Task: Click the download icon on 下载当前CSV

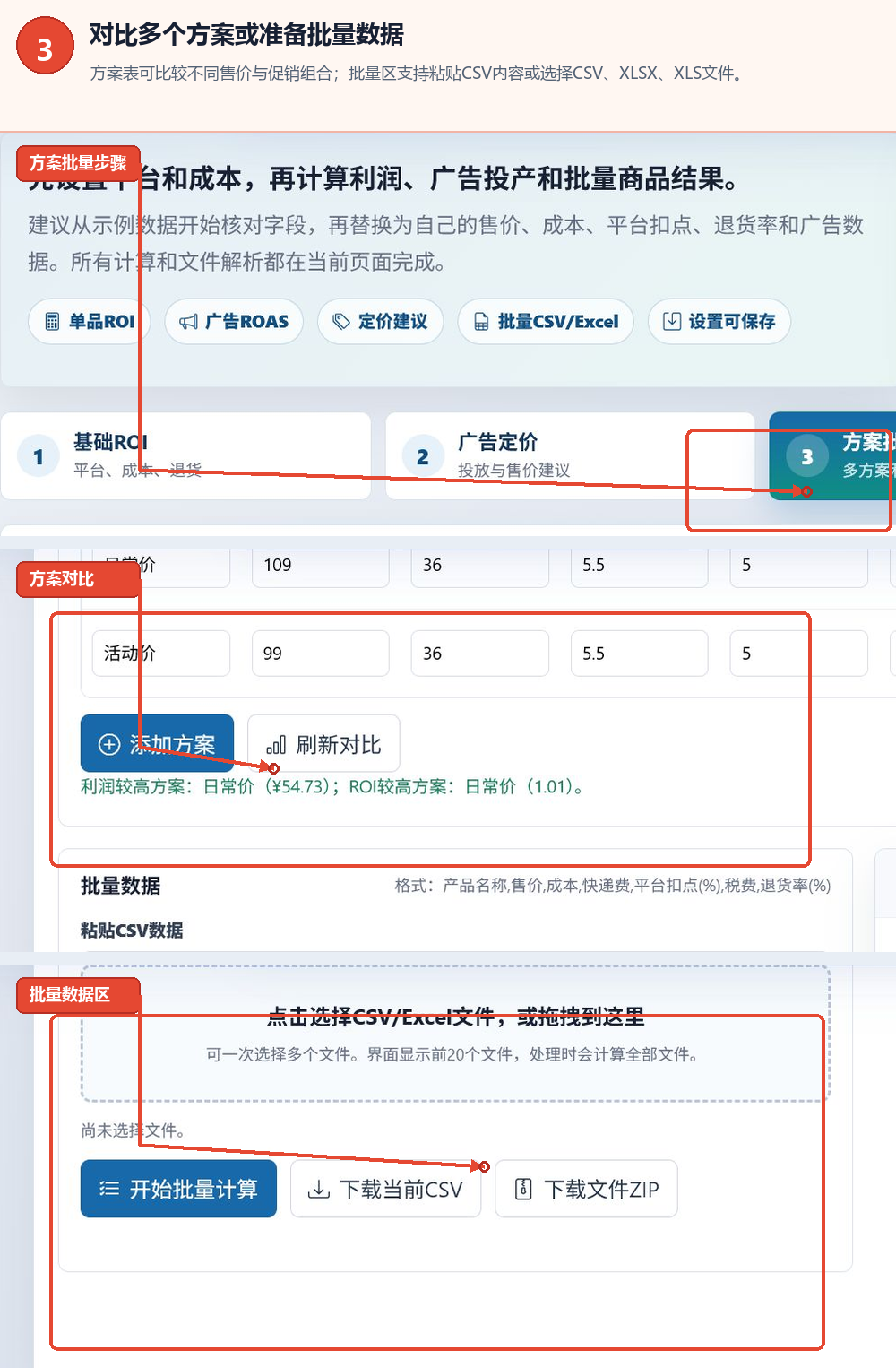Action: click(x=318, y=1190)
